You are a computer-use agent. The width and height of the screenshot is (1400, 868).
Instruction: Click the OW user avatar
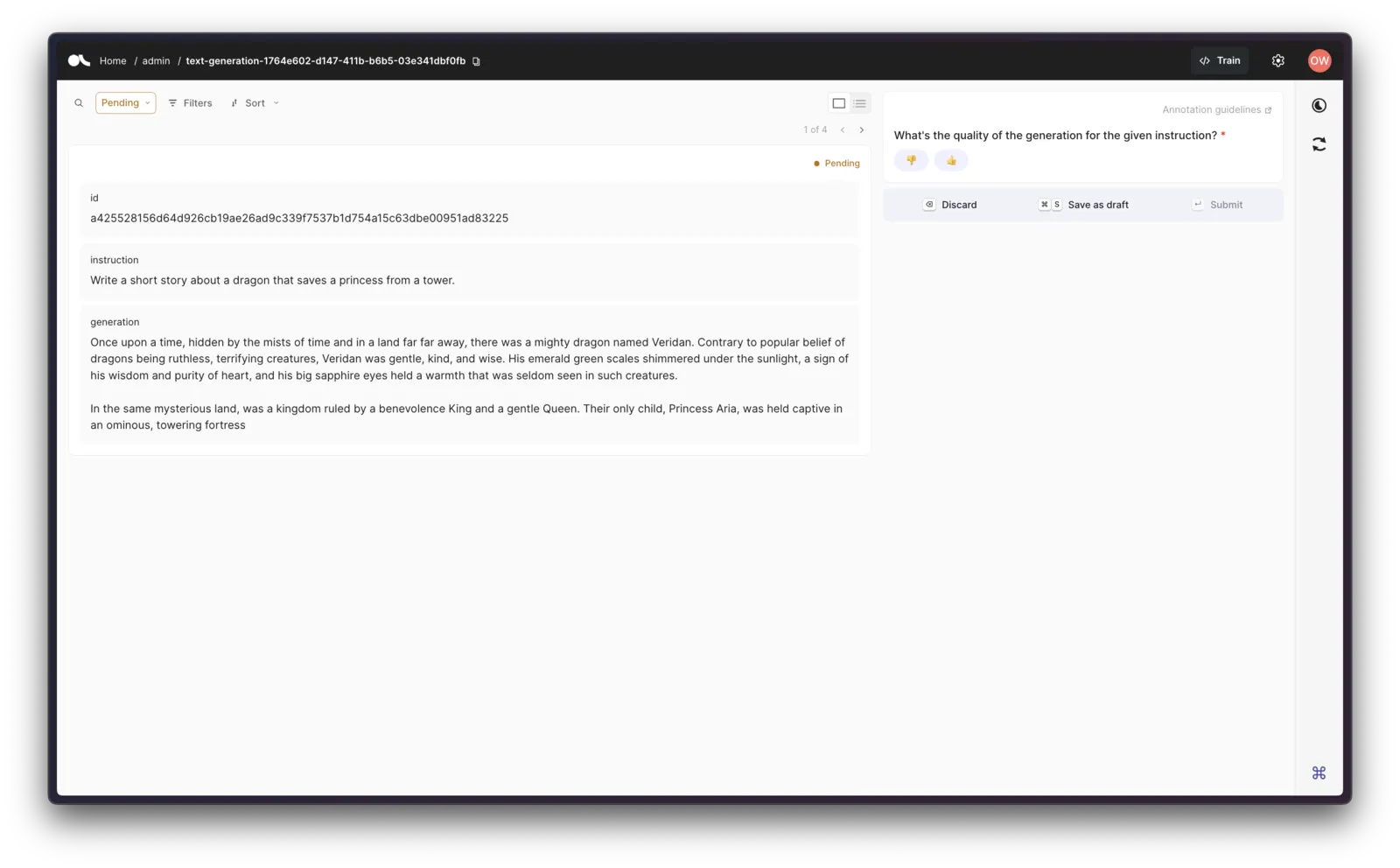tap(1319, 60)
